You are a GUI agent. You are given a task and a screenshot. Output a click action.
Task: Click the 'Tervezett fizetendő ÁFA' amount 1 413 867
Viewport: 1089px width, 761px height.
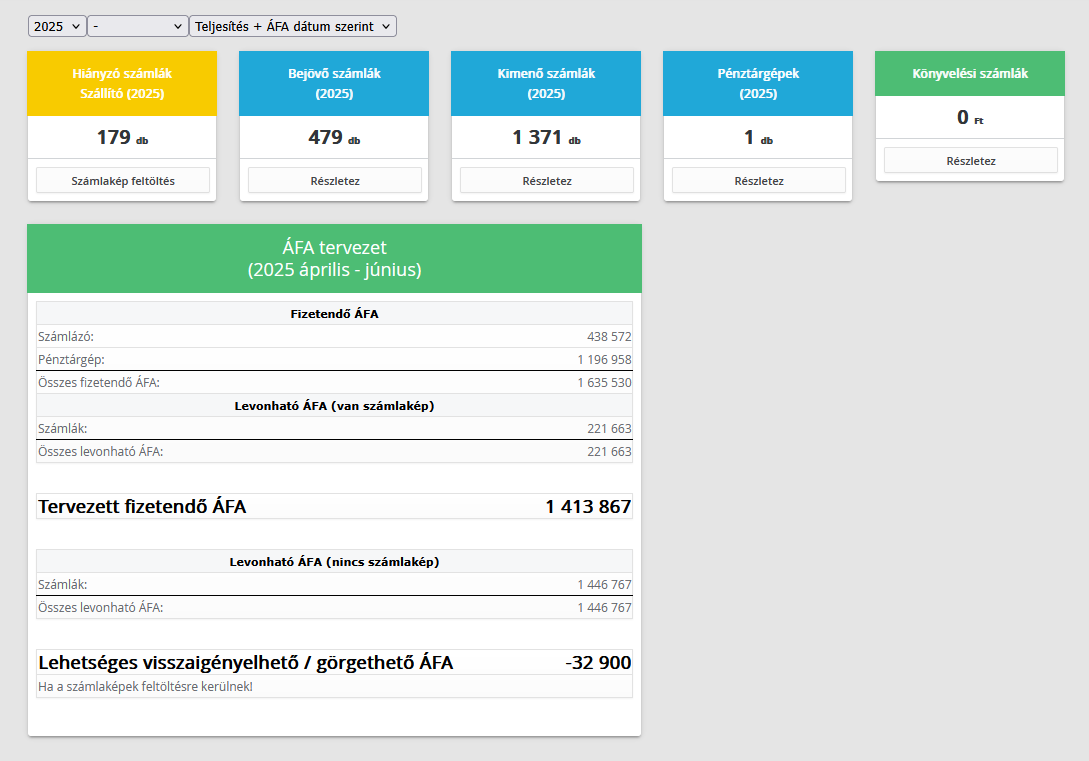tap(588, 507)
